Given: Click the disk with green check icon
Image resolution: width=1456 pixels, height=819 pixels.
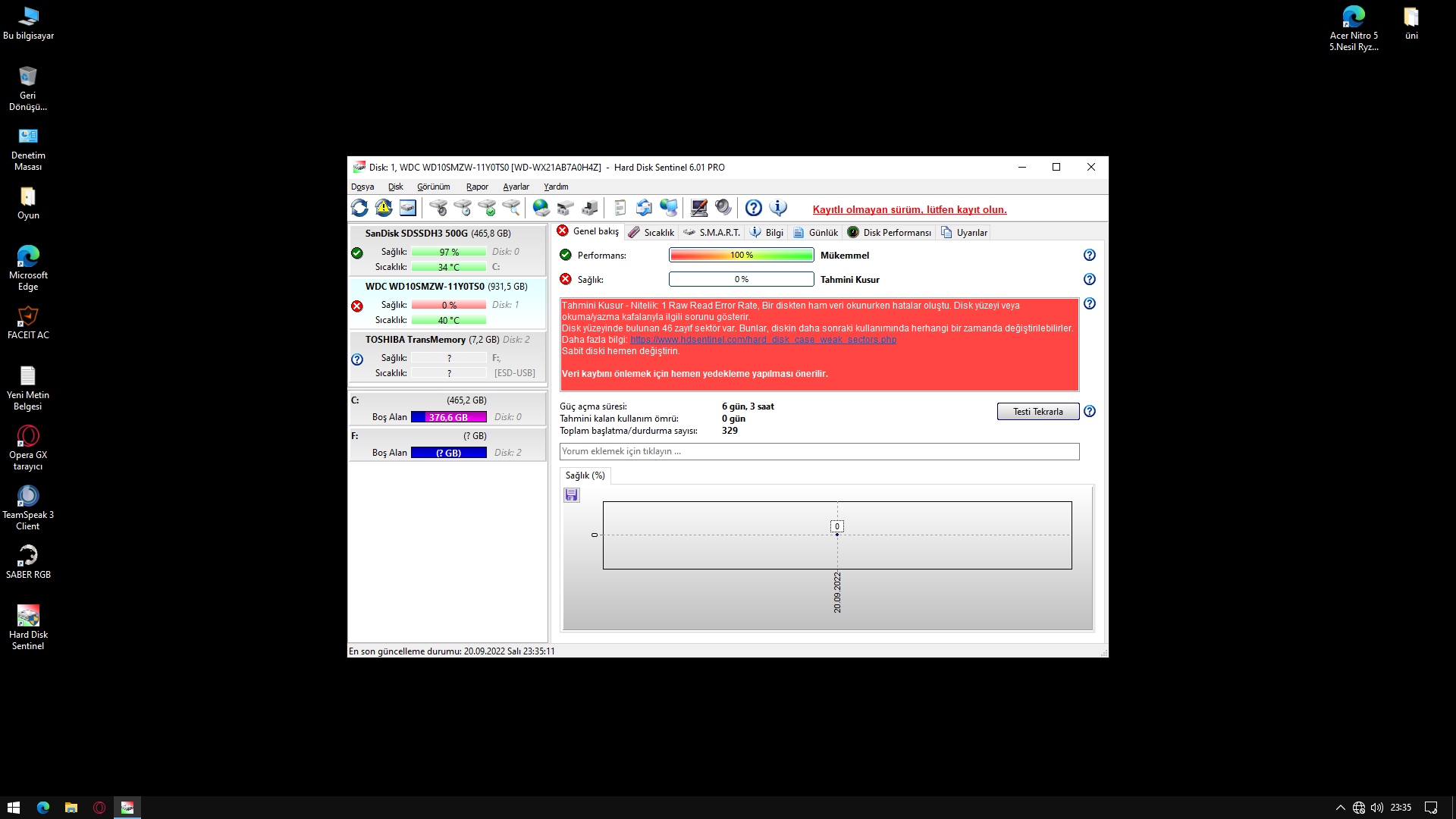Looking at the screenshot, I should (x=487, y=208).
